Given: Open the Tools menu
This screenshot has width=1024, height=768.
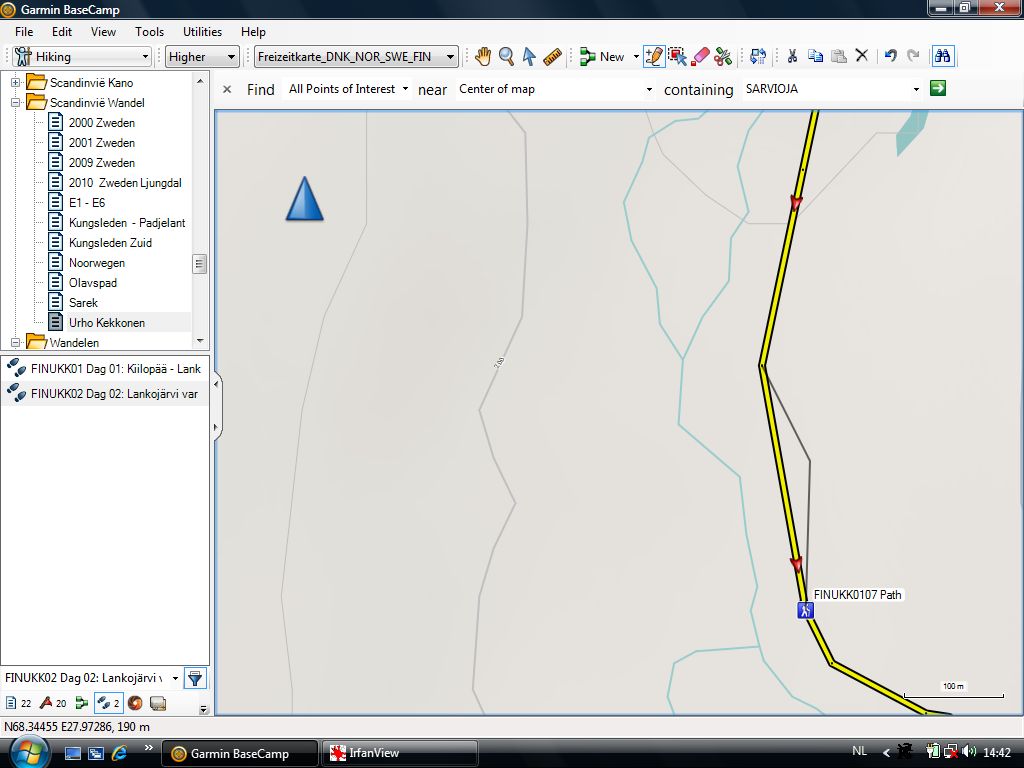Looking at the screenshot, I should [149, 32].
